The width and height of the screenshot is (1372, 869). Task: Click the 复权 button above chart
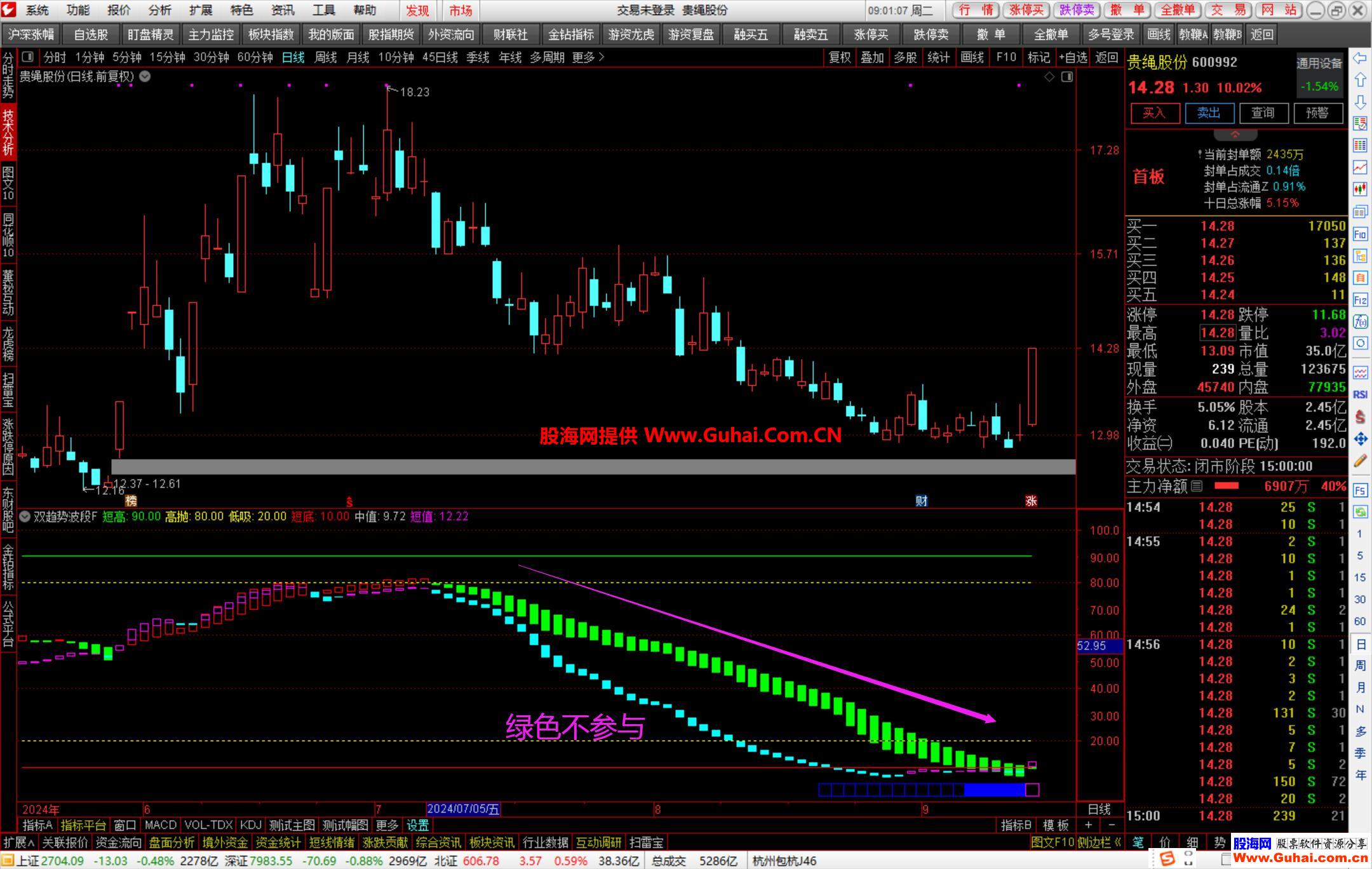point(840,58)
